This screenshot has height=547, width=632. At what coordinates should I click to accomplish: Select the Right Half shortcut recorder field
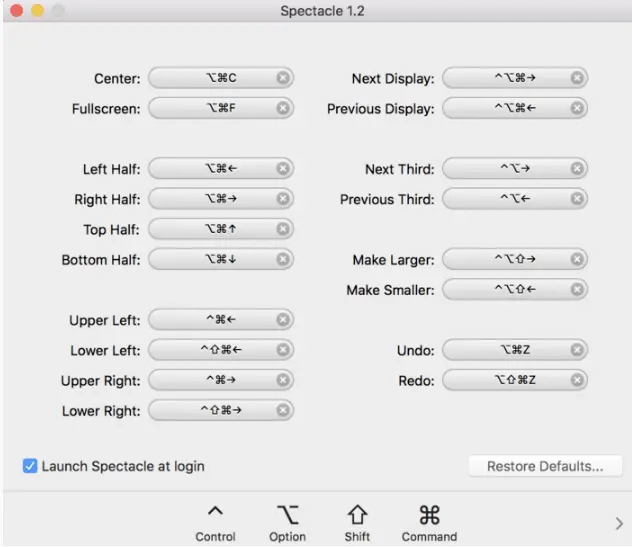pos(221,198)
